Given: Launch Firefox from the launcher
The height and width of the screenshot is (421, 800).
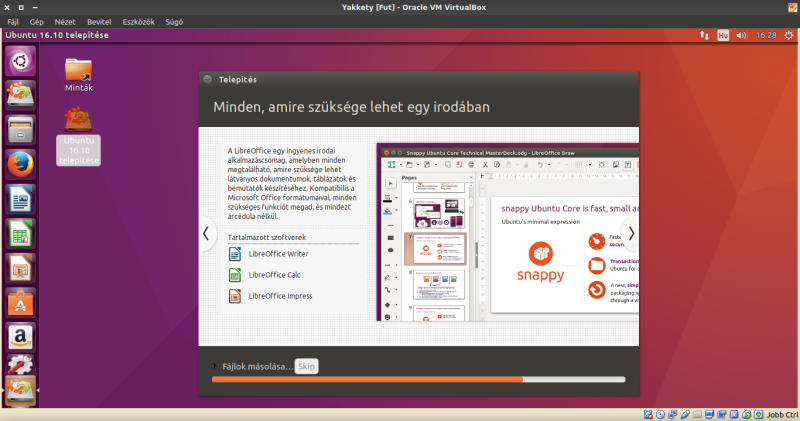Looking at the screenshot, I should pos(21,164).
